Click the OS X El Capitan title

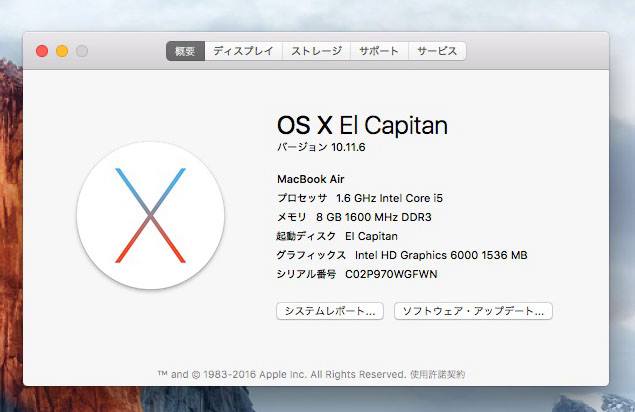click(x=362, y=125)
